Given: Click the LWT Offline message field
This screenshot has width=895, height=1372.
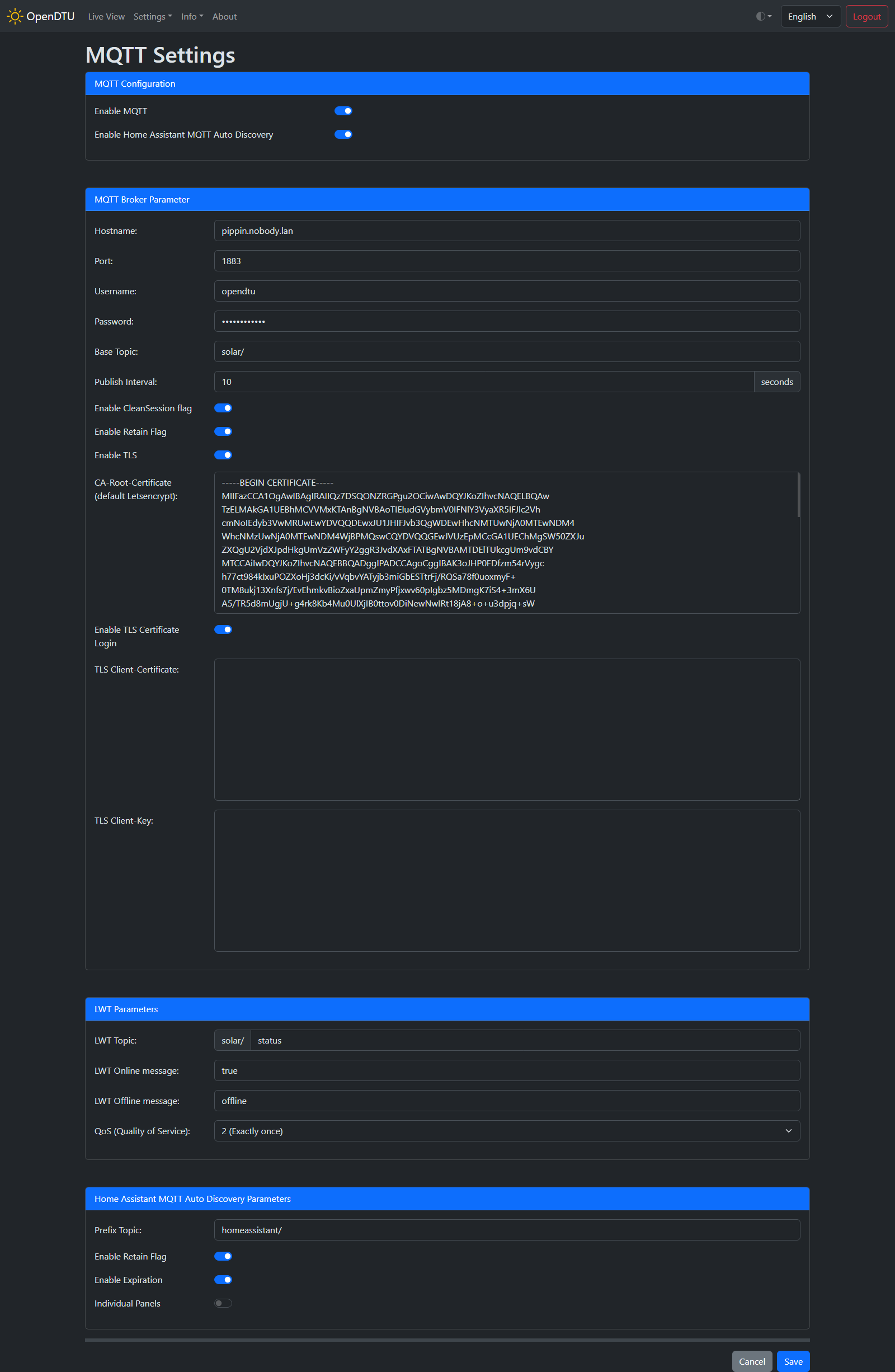Looking at the screenshot, I should coord(507,1101).
